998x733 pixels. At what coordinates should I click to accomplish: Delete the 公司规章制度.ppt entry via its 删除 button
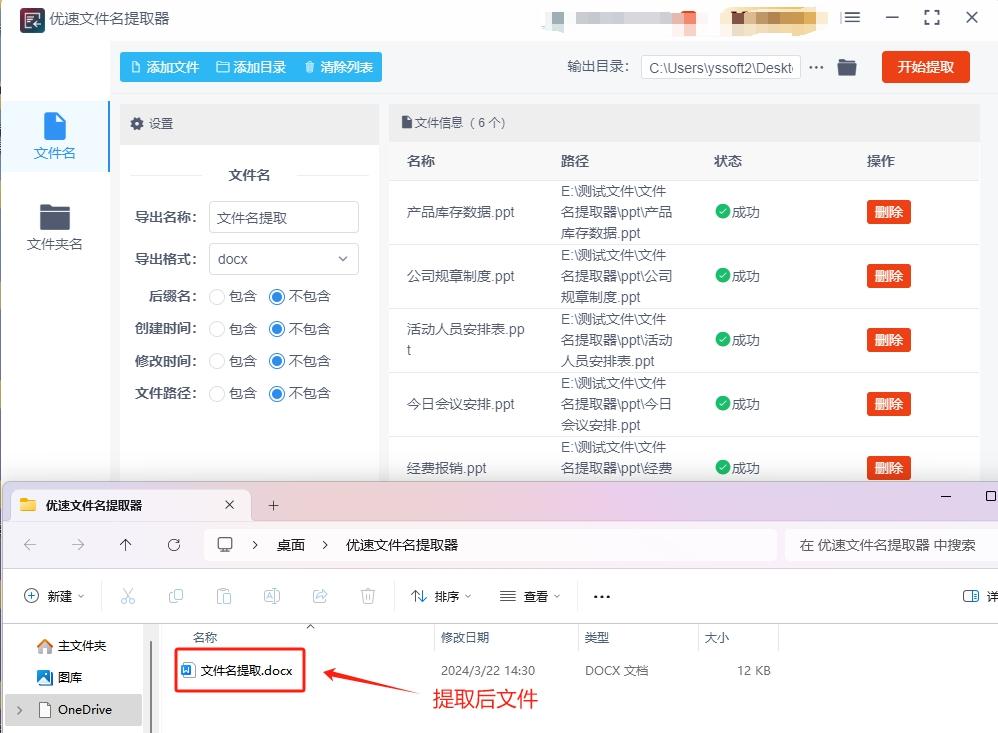pyautogui.click(x=888, y=276)
